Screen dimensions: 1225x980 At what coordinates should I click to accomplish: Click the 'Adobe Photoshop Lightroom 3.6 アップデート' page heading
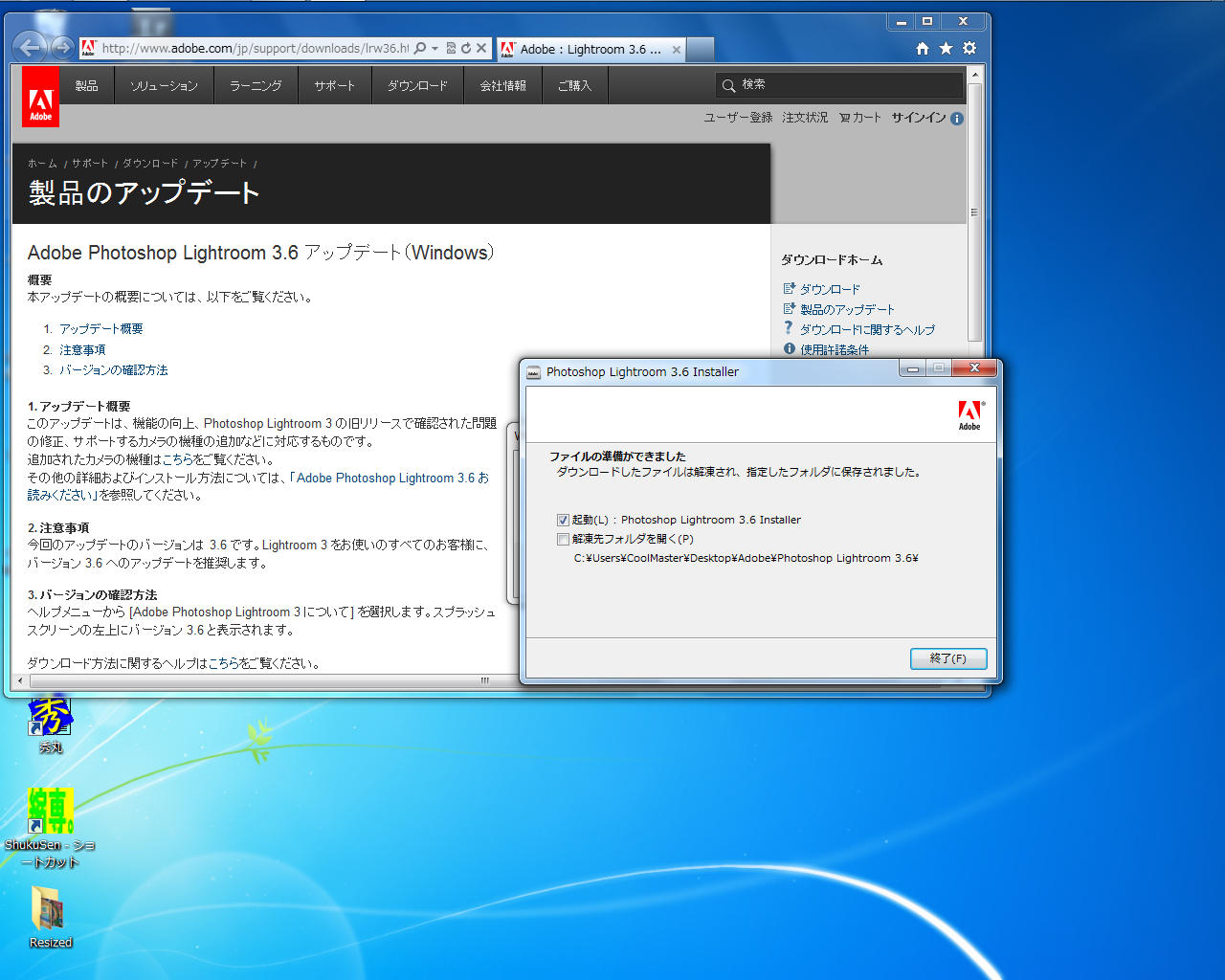tap(260, 253)
